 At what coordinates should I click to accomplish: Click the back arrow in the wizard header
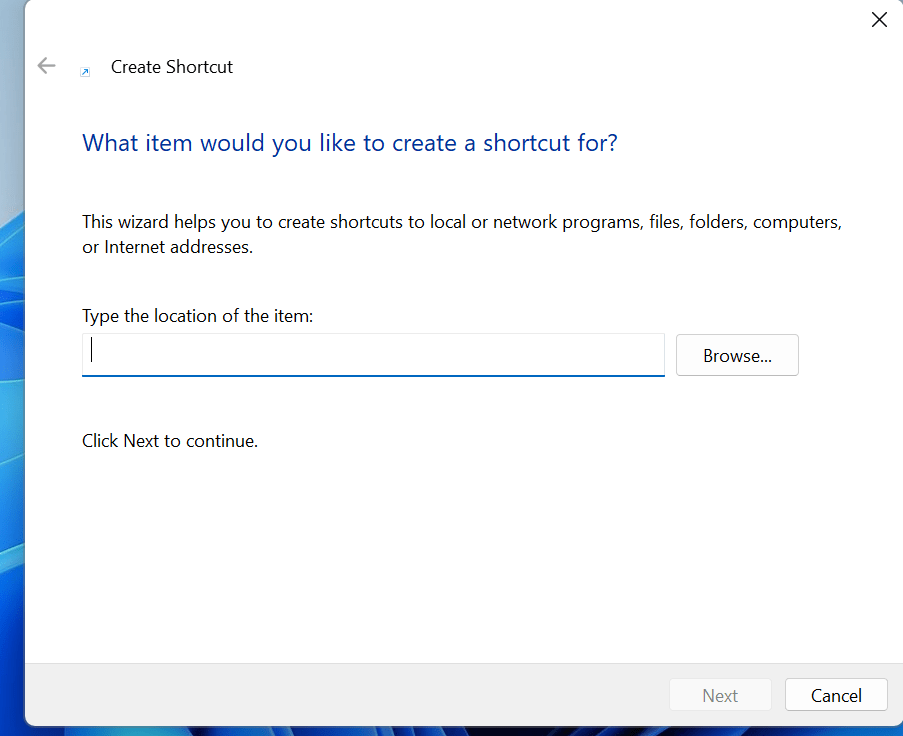46,66
